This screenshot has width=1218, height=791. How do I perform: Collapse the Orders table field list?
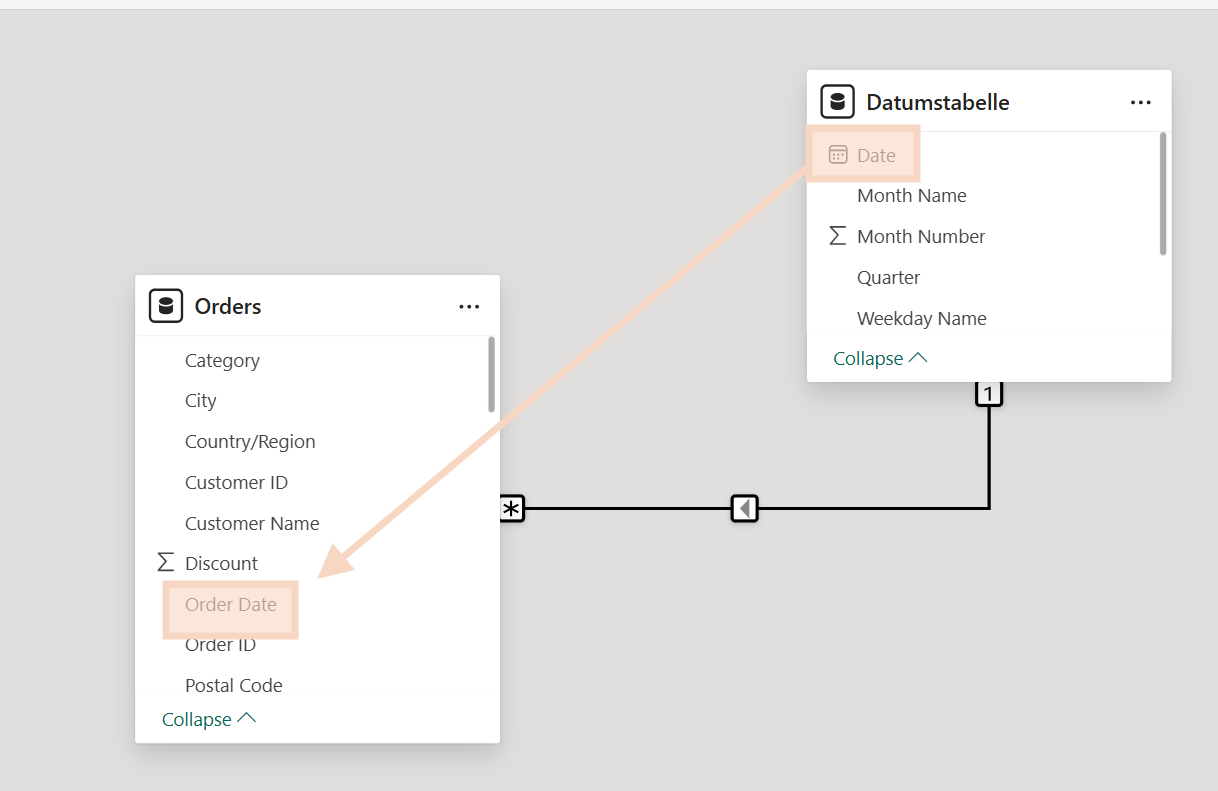pos(209,719)
